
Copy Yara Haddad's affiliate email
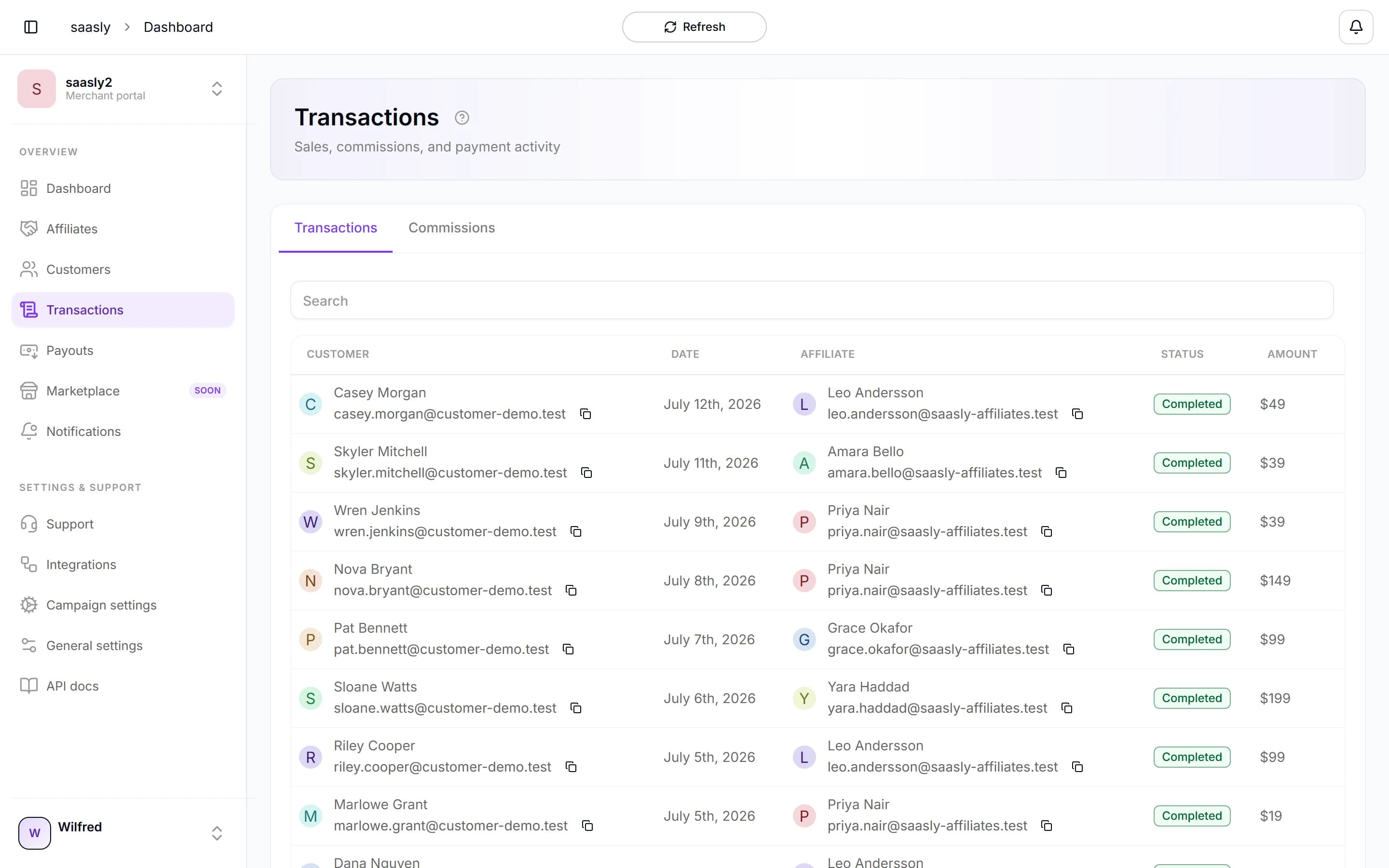[x=1067, y=708]
